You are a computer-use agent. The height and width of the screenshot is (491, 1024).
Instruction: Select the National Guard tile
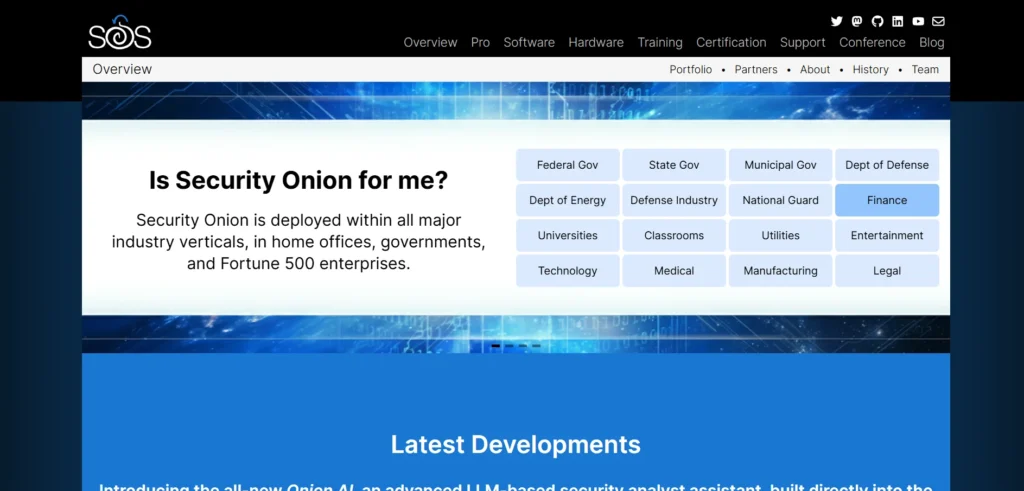coord(780,200)
